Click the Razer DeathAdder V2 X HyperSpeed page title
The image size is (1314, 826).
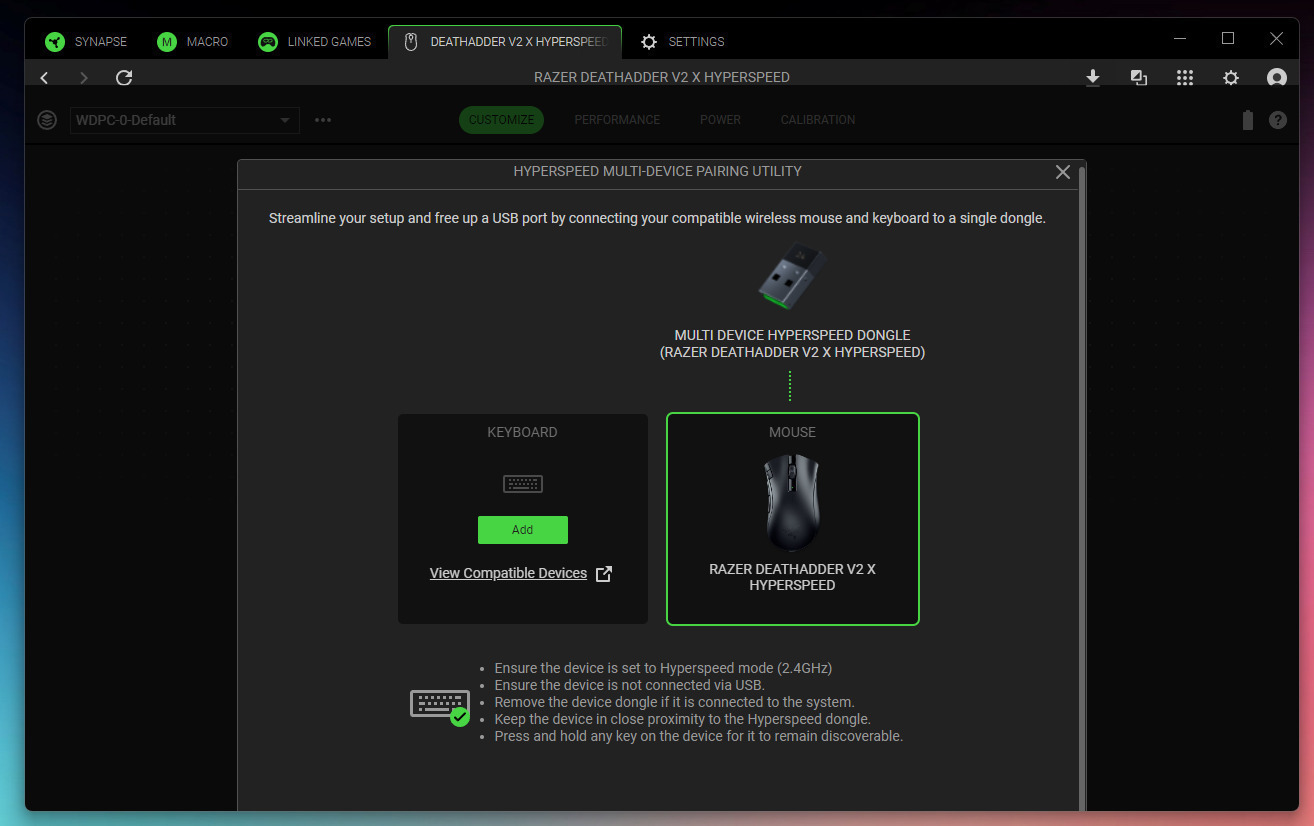pyautogui.click(x=662, y=77)
